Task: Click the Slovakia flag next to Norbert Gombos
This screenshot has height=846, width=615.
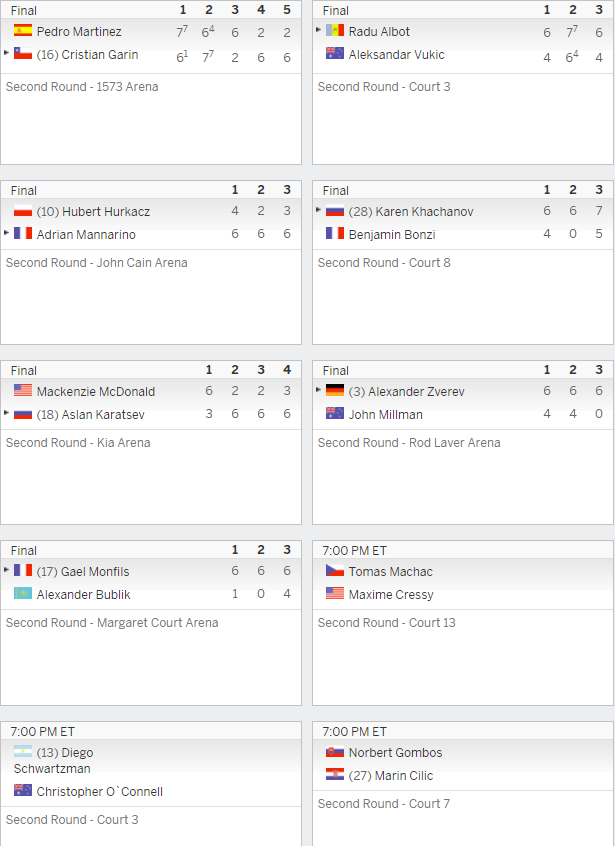Action: coord(335,751)
